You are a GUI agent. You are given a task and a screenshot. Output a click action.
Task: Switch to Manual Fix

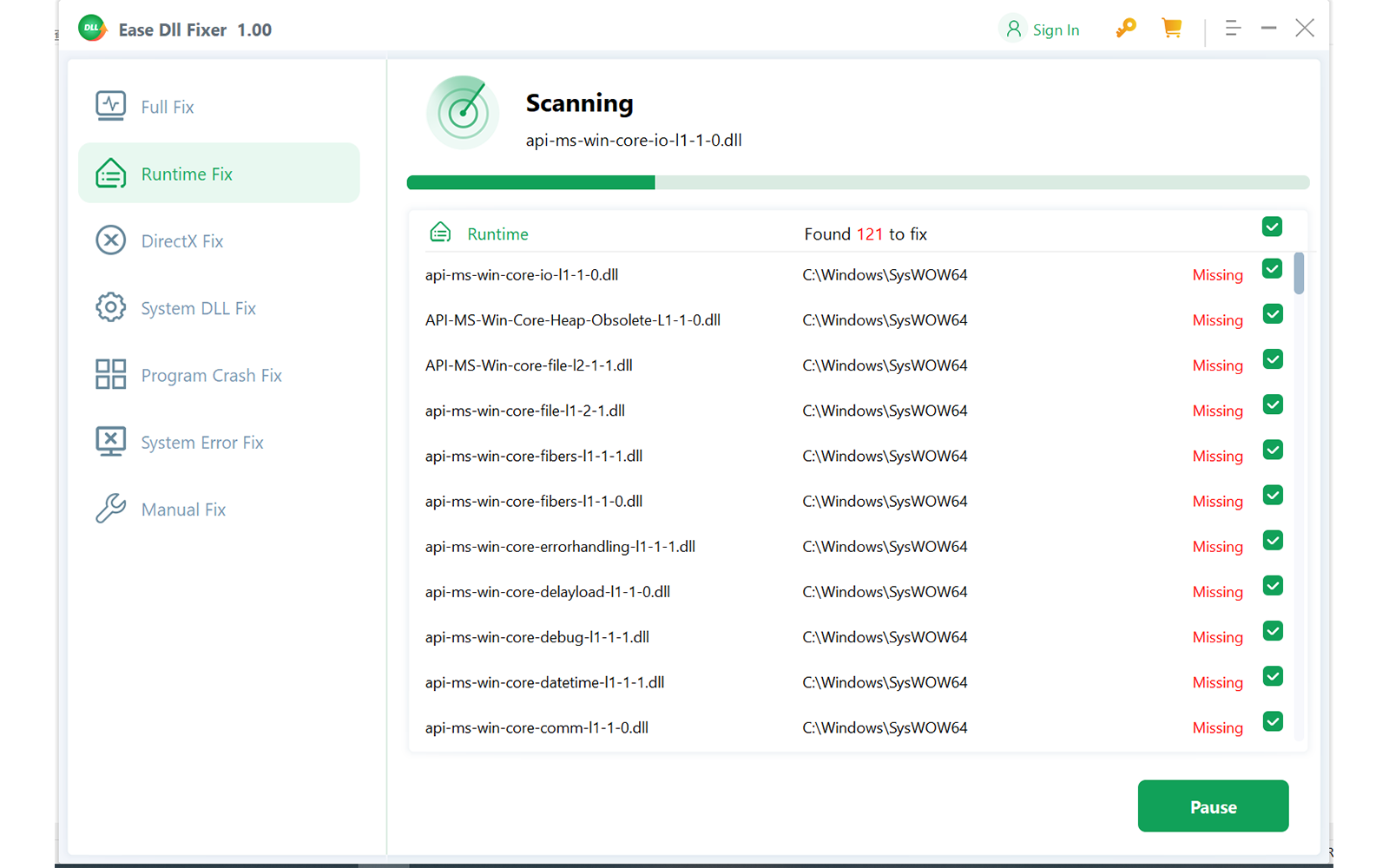(x=219, y=510)
